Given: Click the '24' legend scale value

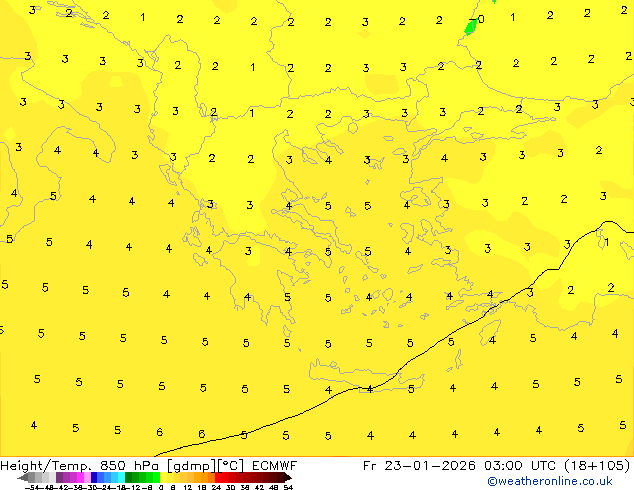Looking at the screenshot, I should tap(216, 487).
